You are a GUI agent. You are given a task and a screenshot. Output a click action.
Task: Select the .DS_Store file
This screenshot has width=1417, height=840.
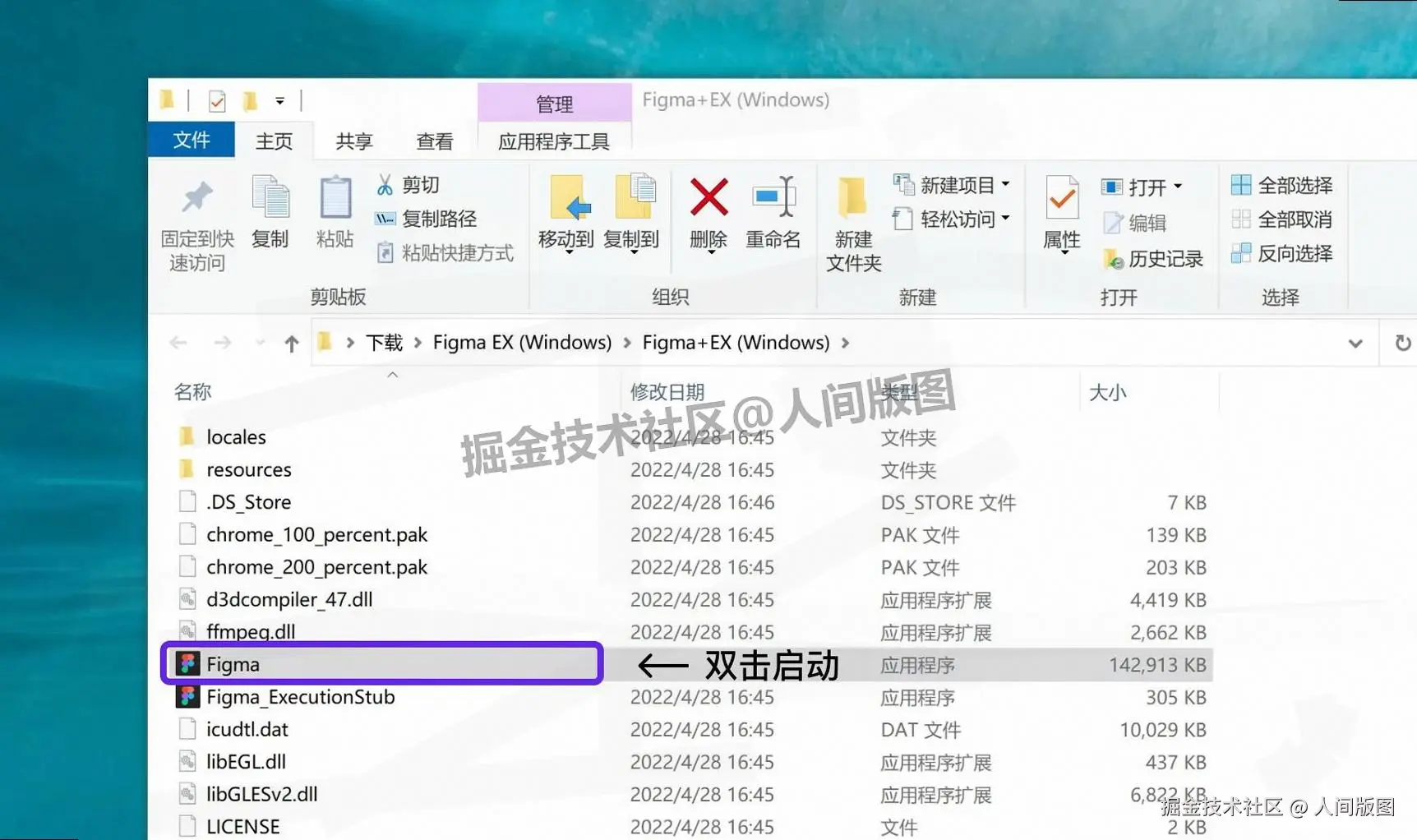(249, 501)
